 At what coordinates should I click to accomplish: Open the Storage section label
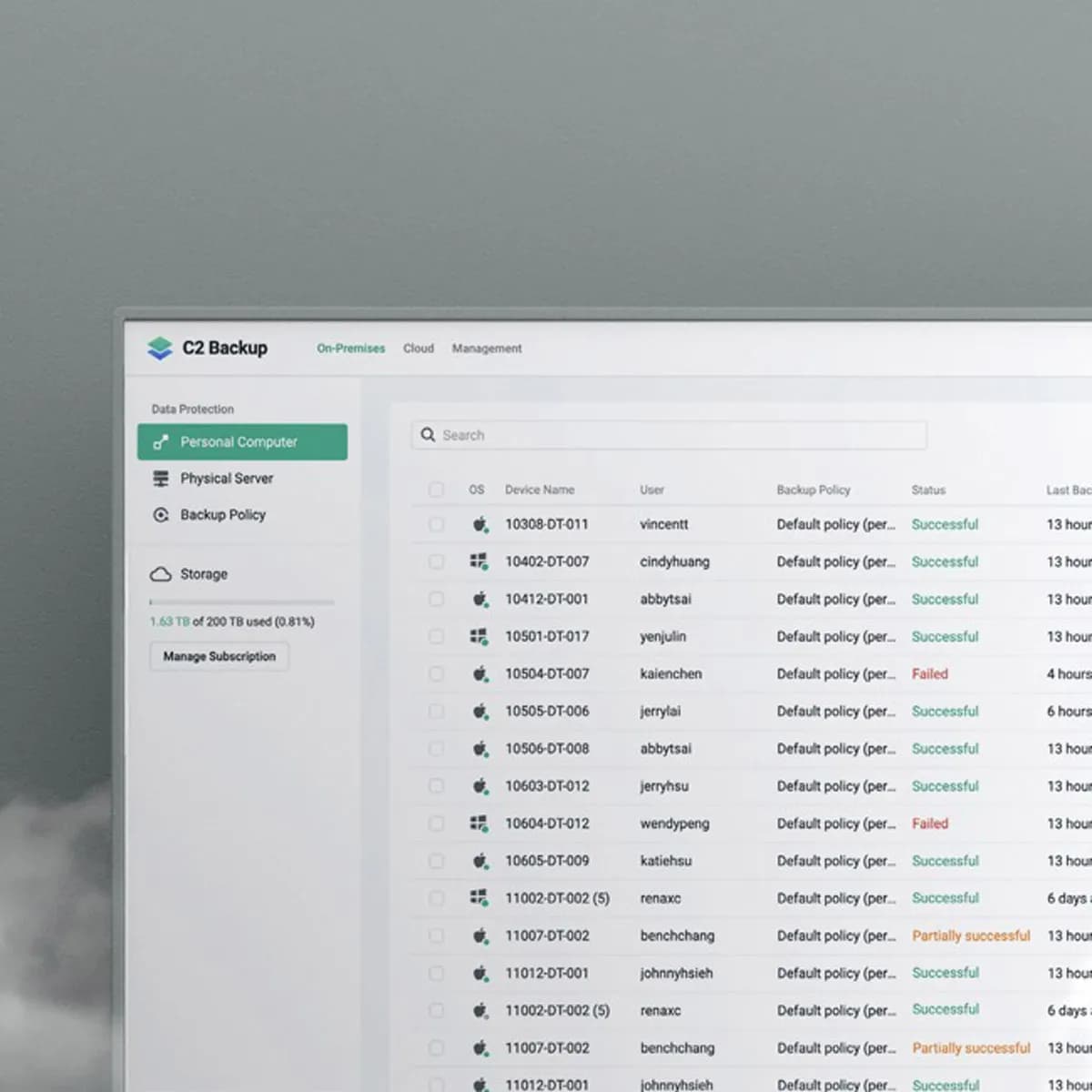click(204, 574)
